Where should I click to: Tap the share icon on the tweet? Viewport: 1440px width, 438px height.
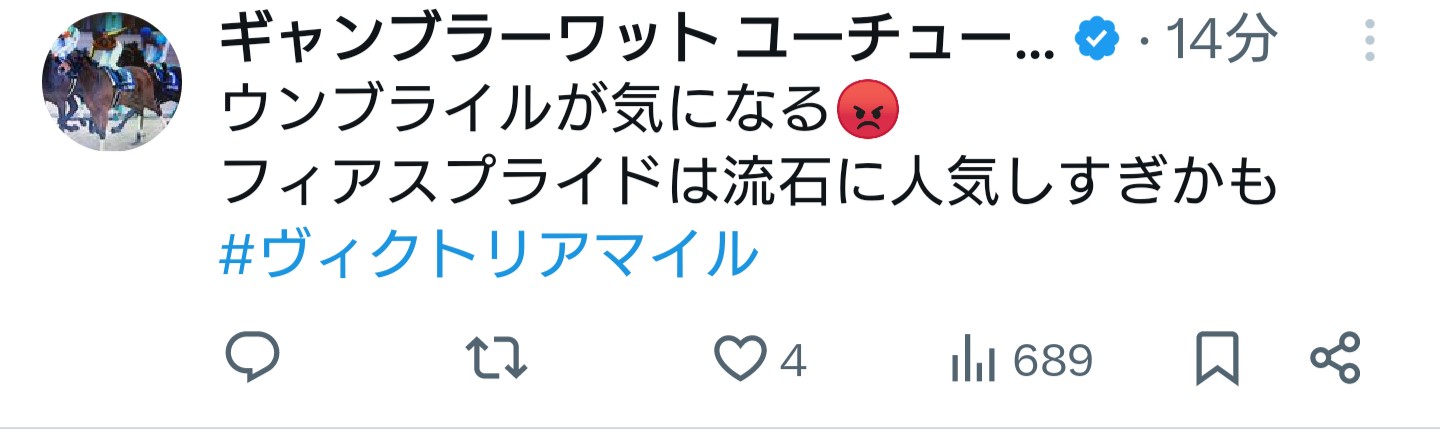1335,360
